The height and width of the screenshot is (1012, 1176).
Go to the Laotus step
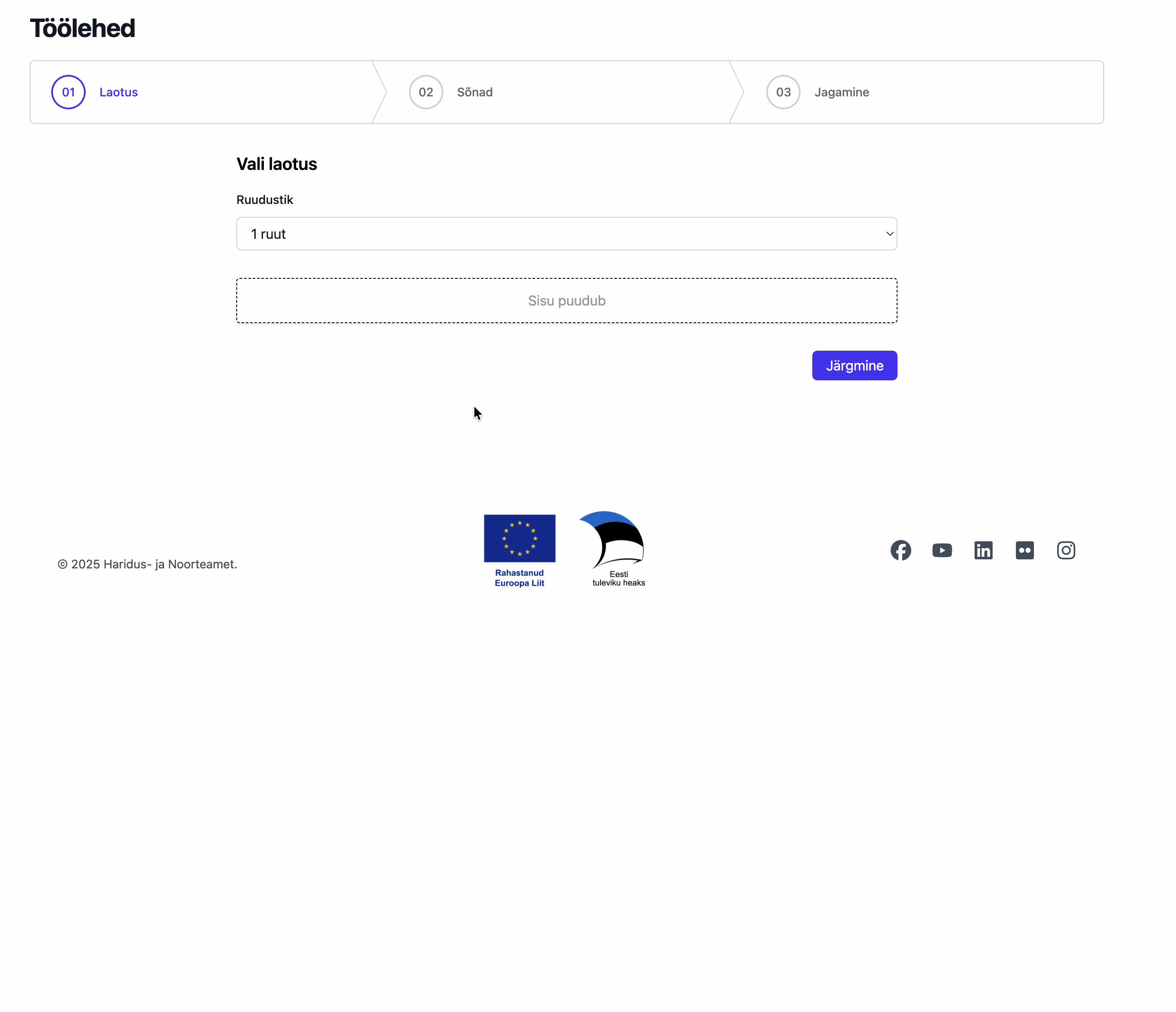point(119,92)
